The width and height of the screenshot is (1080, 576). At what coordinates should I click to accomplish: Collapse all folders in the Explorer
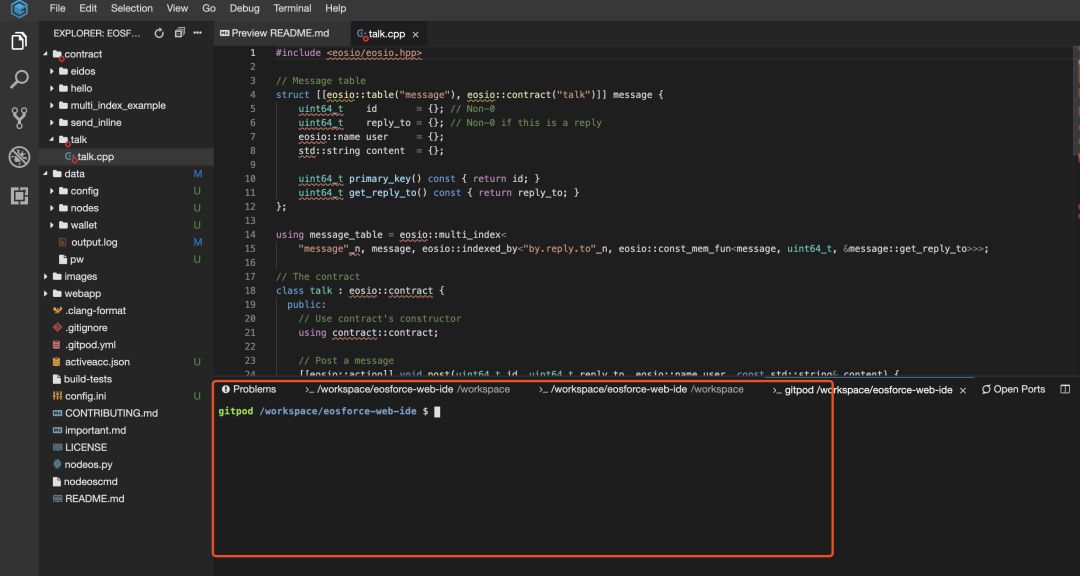(x=179, y=32)
